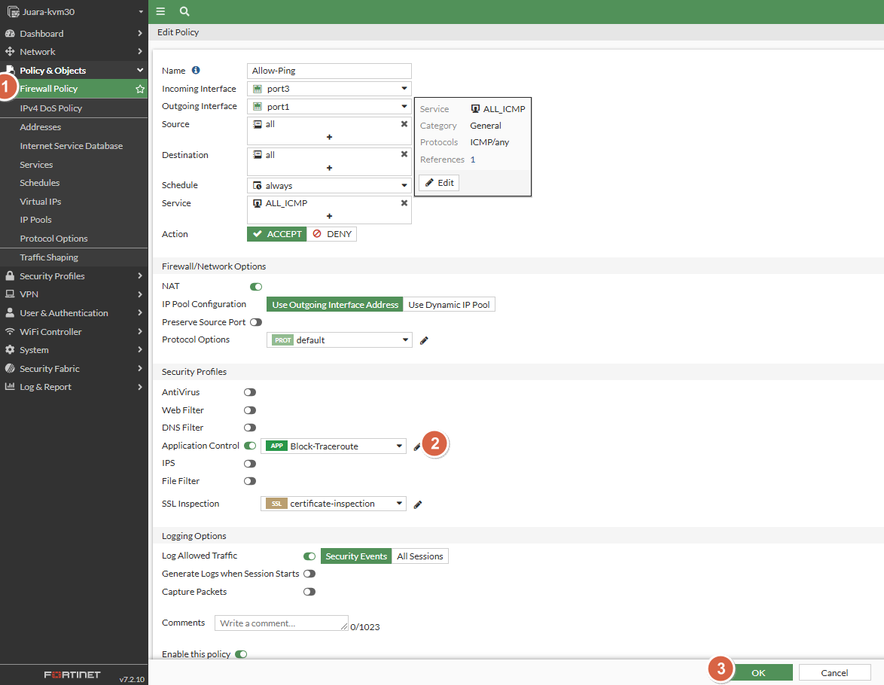
Task: Click the Name field Allow-Ping
Action: pos(329,70)
